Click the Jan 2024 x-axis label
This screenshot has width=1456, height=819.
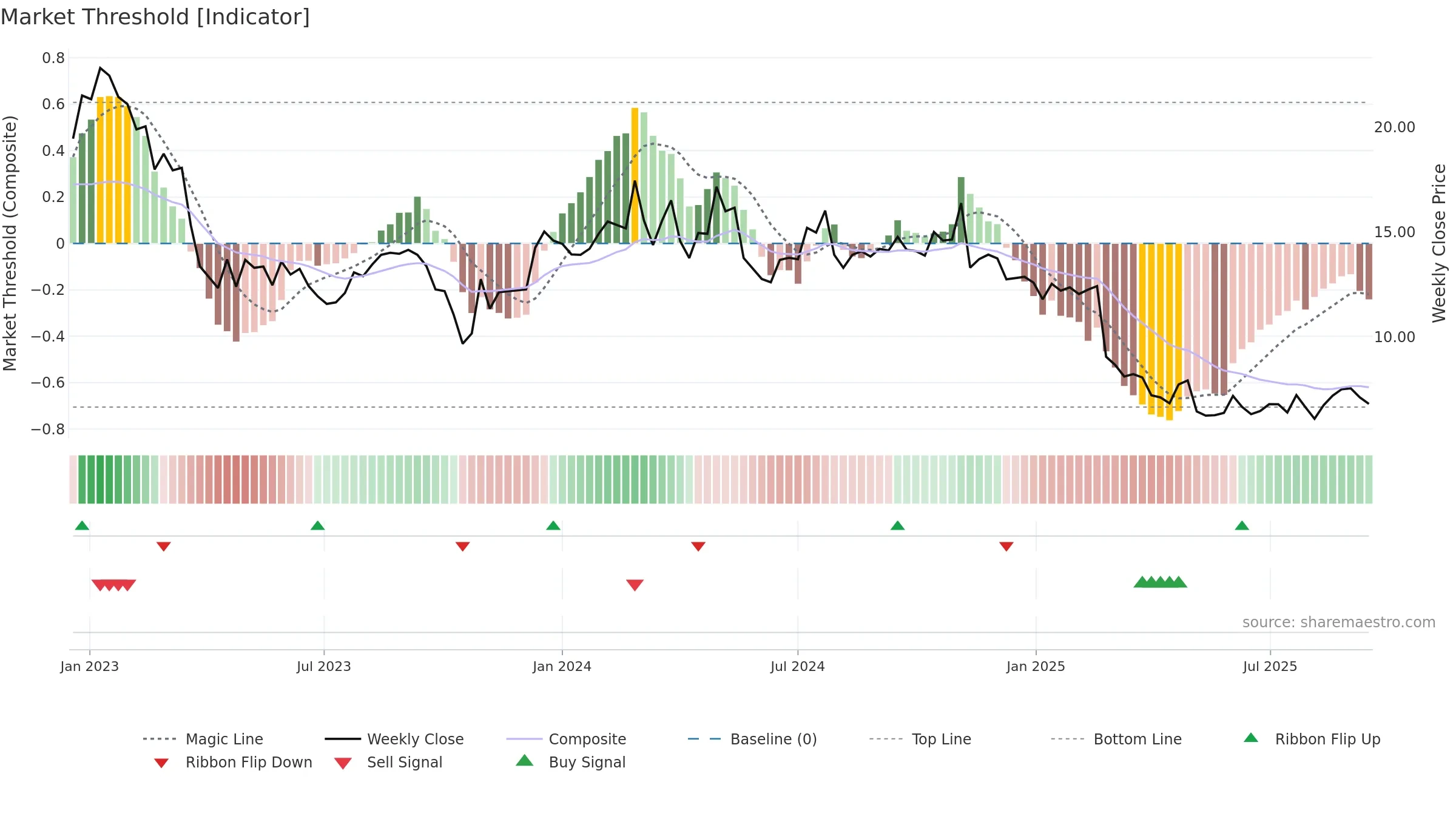pyautogui.click(x=562, y=666)
